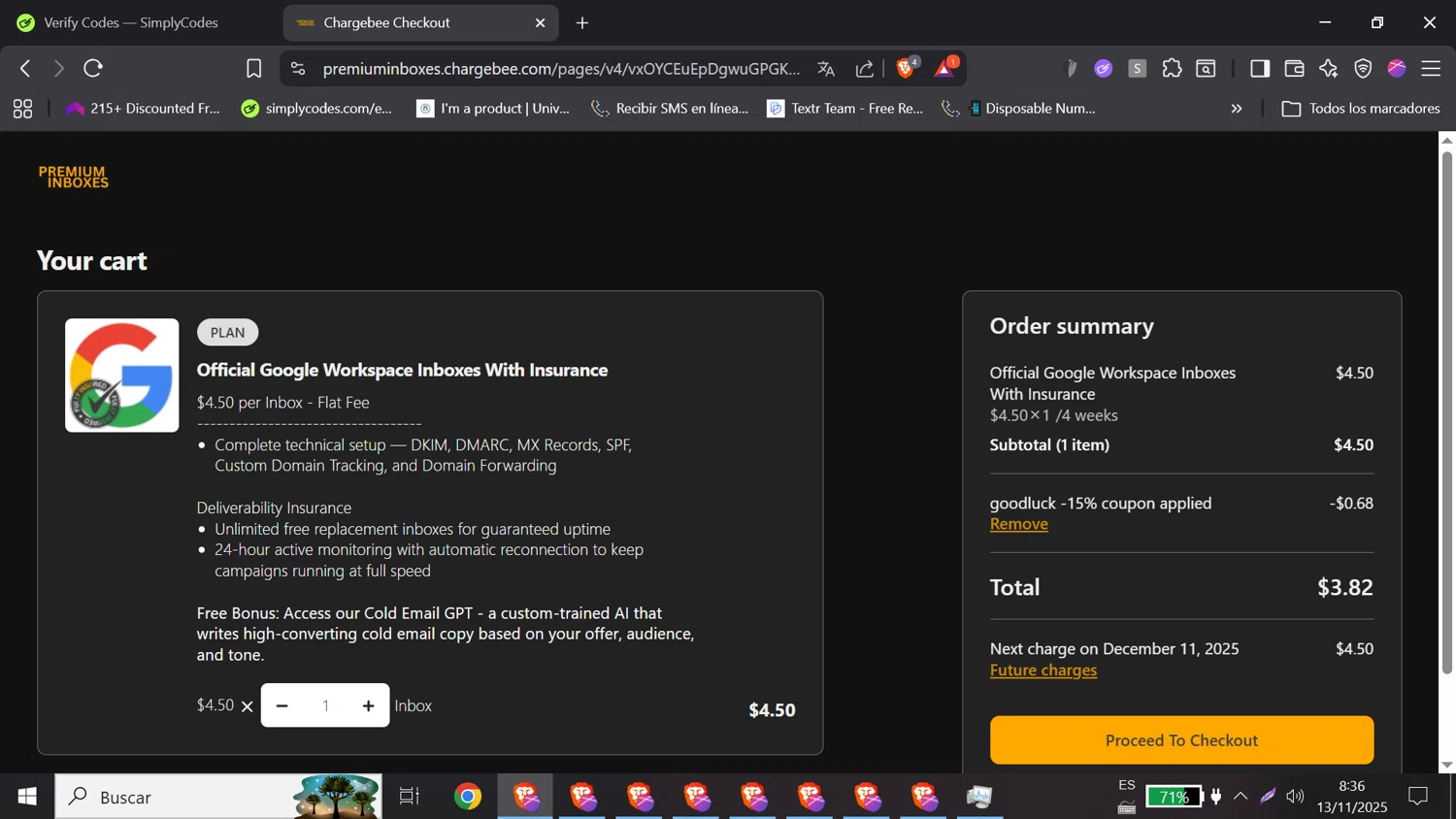Close the Chargebee Checkout tab
This screenshot has width=1456, height=819.
[541, 23]
